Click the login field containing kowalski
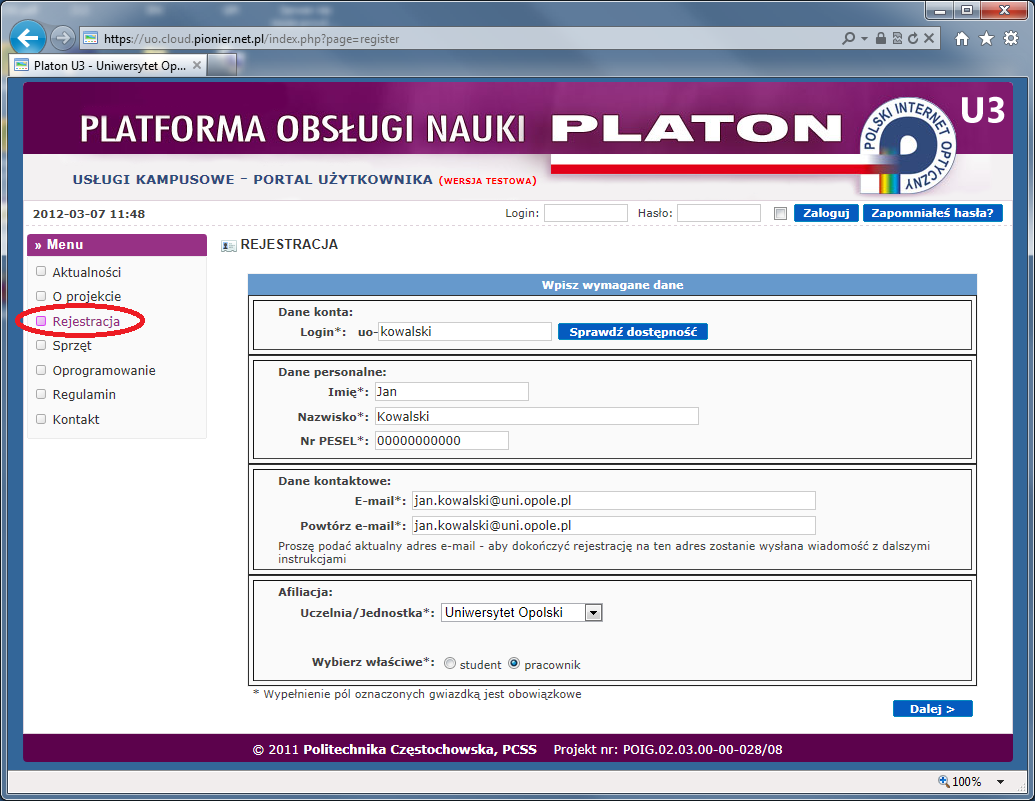Viewport: 1035px width, 801px height. coord(465,331)
